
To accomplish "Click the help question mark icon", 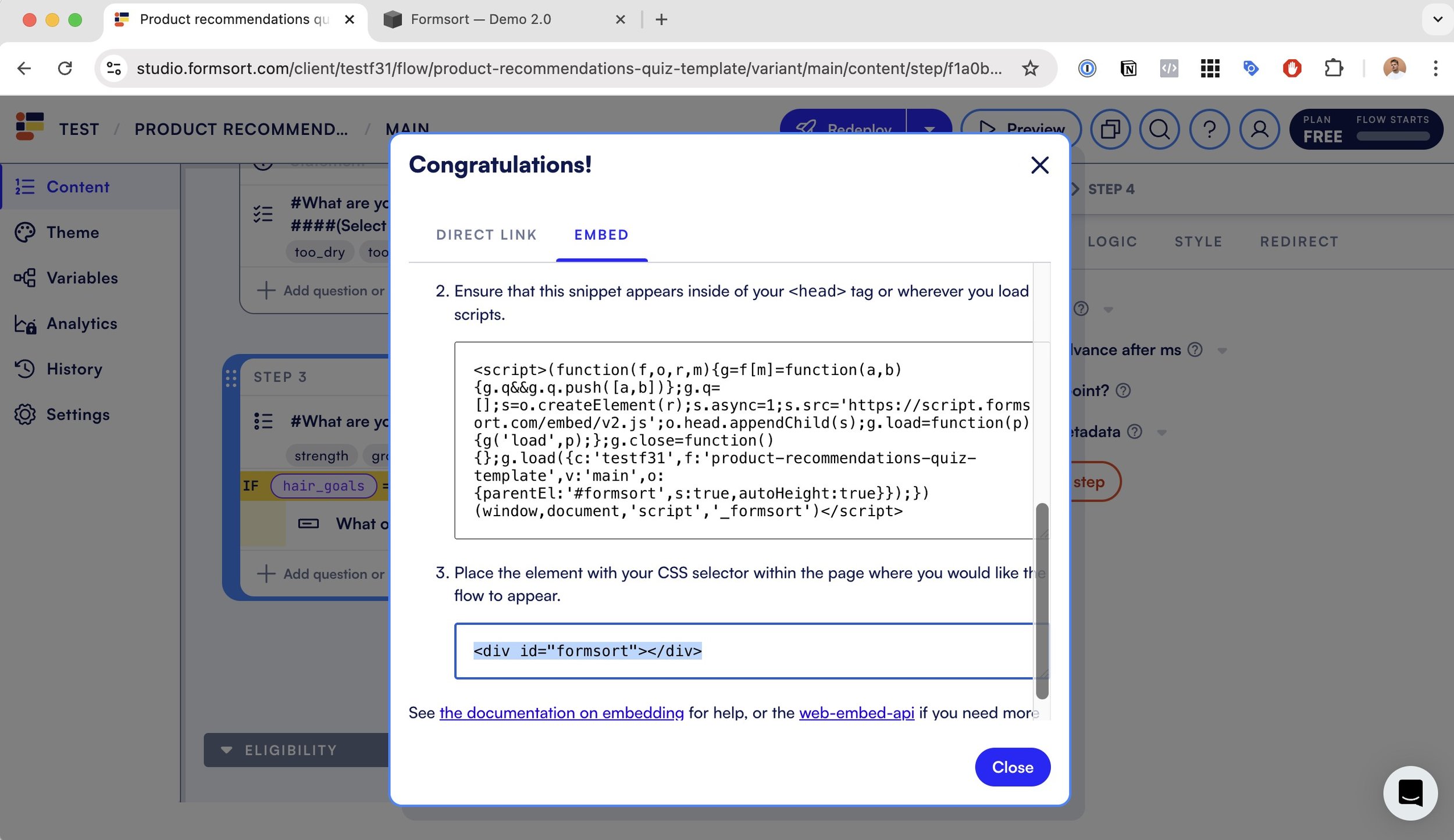I will coord(1209,128).
